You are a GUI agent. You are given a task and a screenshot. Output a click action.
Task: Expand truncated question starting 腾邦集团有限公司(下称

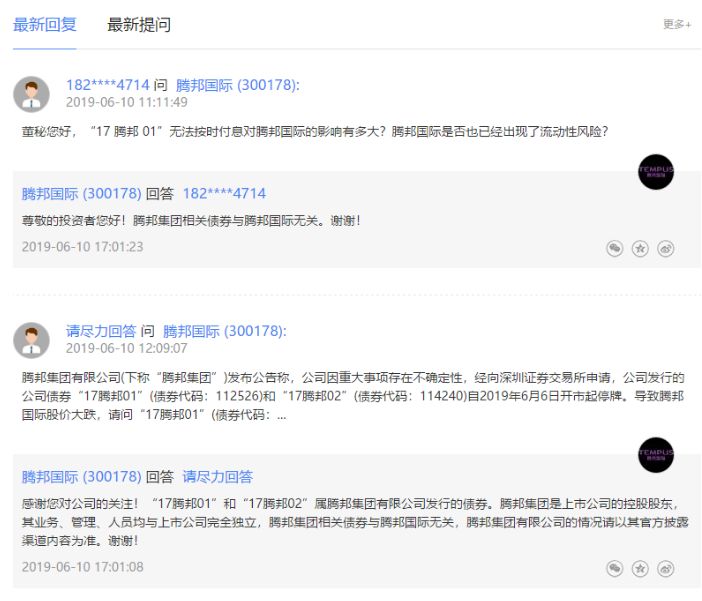coord(353,396)
